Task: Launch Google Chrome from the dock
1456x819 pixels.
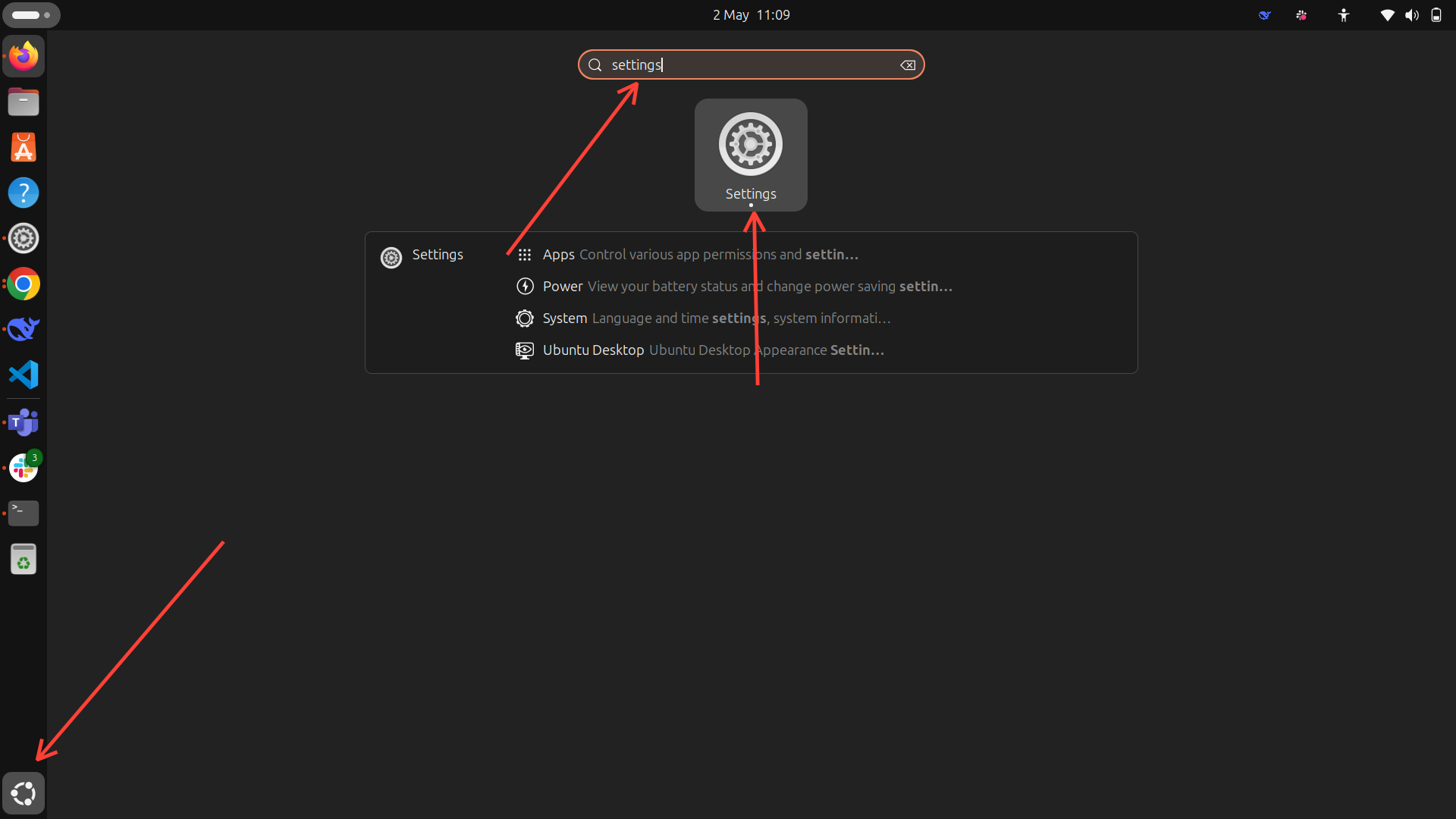Action: (x=24, y=284)
